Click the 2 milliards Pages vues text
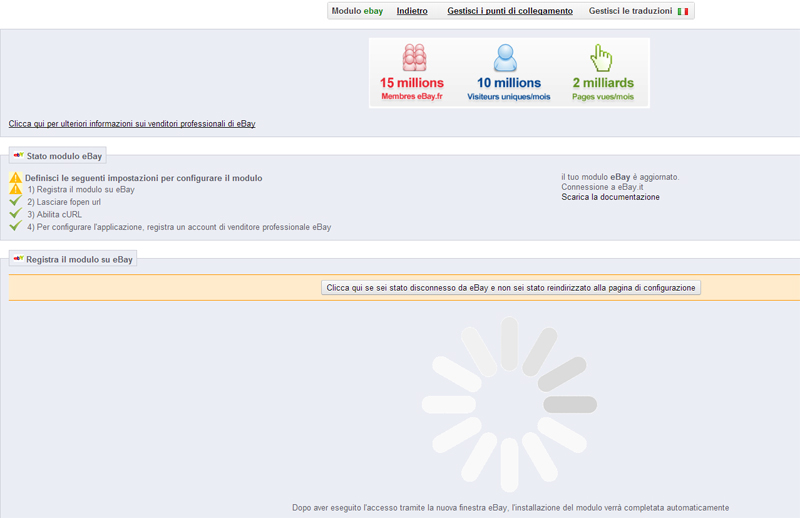The height and width of the screenshot is (518, 800). [x=603, y=88]
